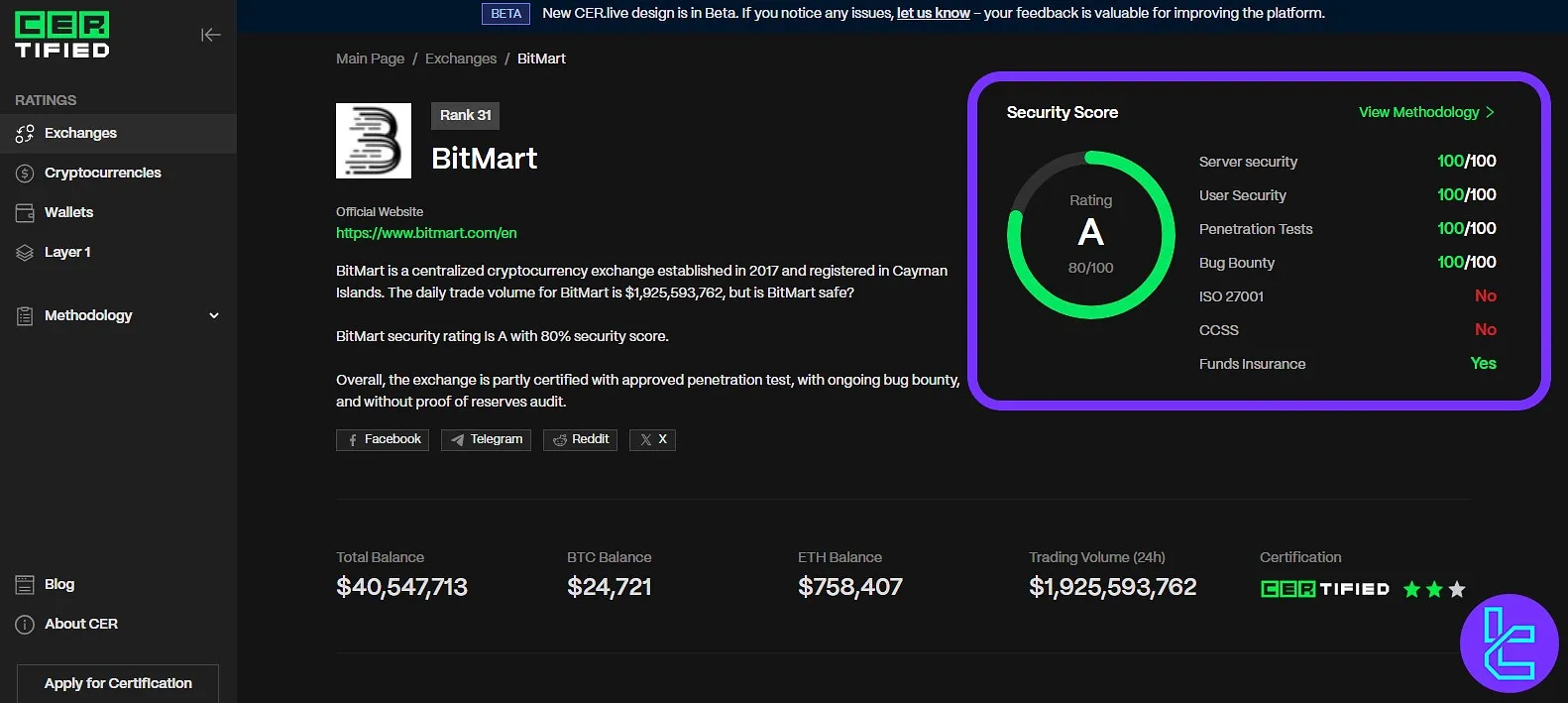Click Total Balance value $40,547,713
Viewport: 1568px width, 703px height.
(x=402, y=587)
